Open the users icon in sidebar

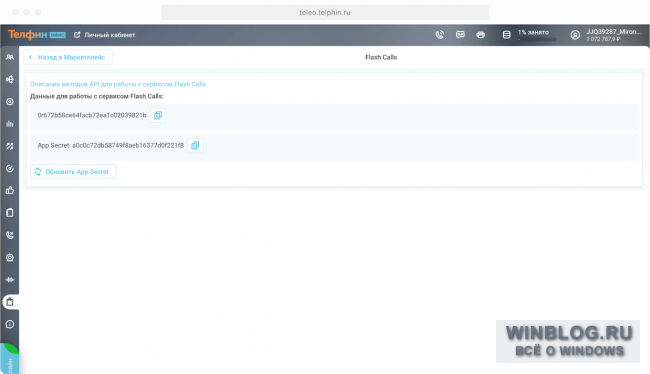point(10,57)
